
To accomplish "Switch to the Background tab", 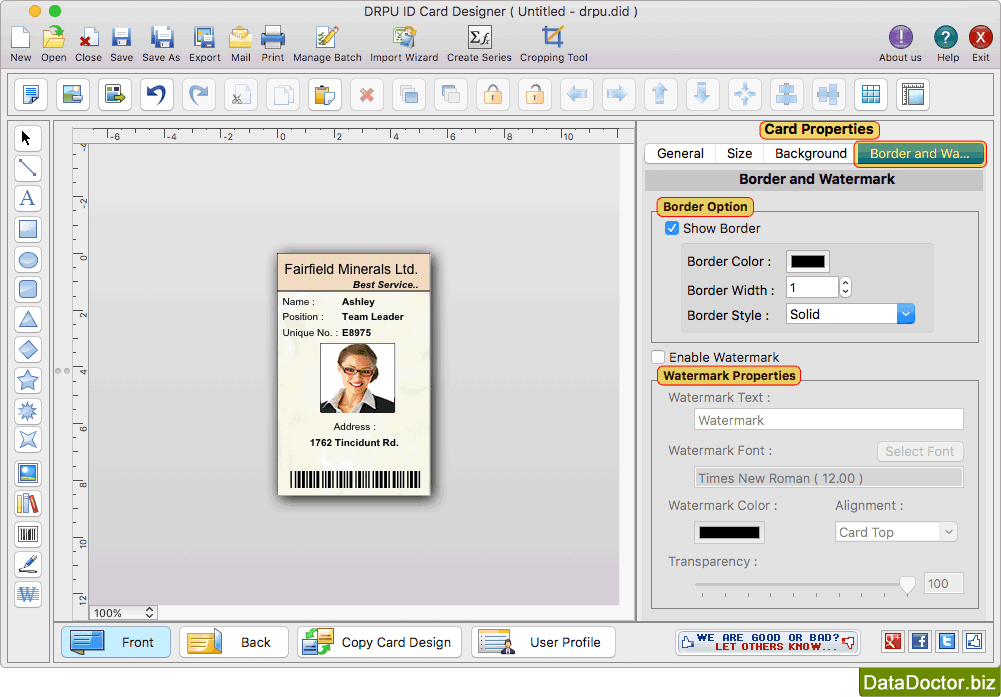I will coord(810,154).
